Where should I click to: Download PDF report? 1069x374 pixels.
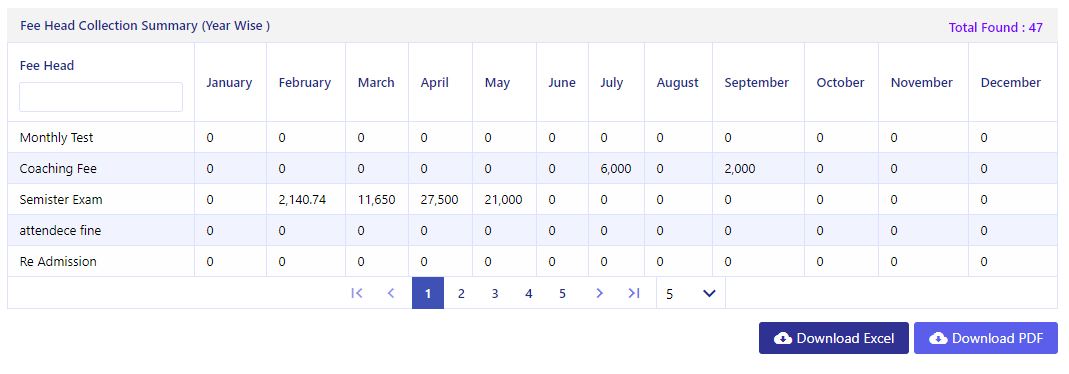986,338
